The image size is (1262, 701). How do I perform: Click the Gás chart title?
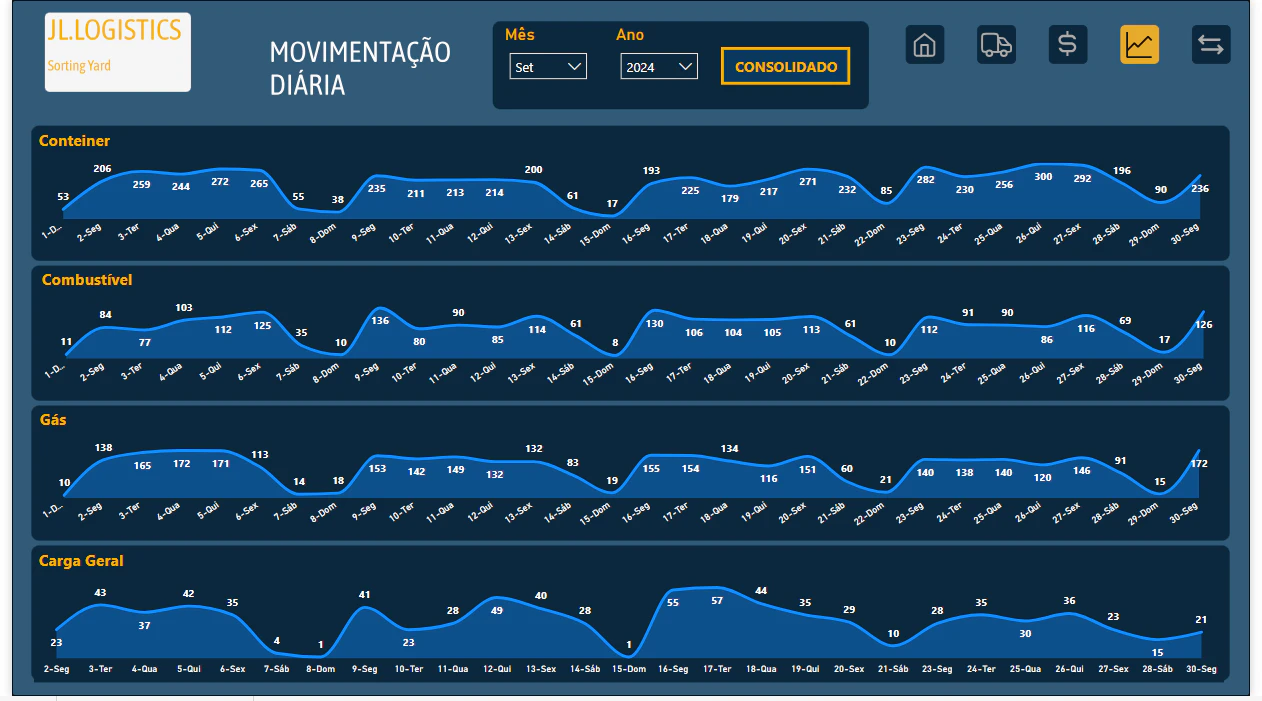pos(54,420)
